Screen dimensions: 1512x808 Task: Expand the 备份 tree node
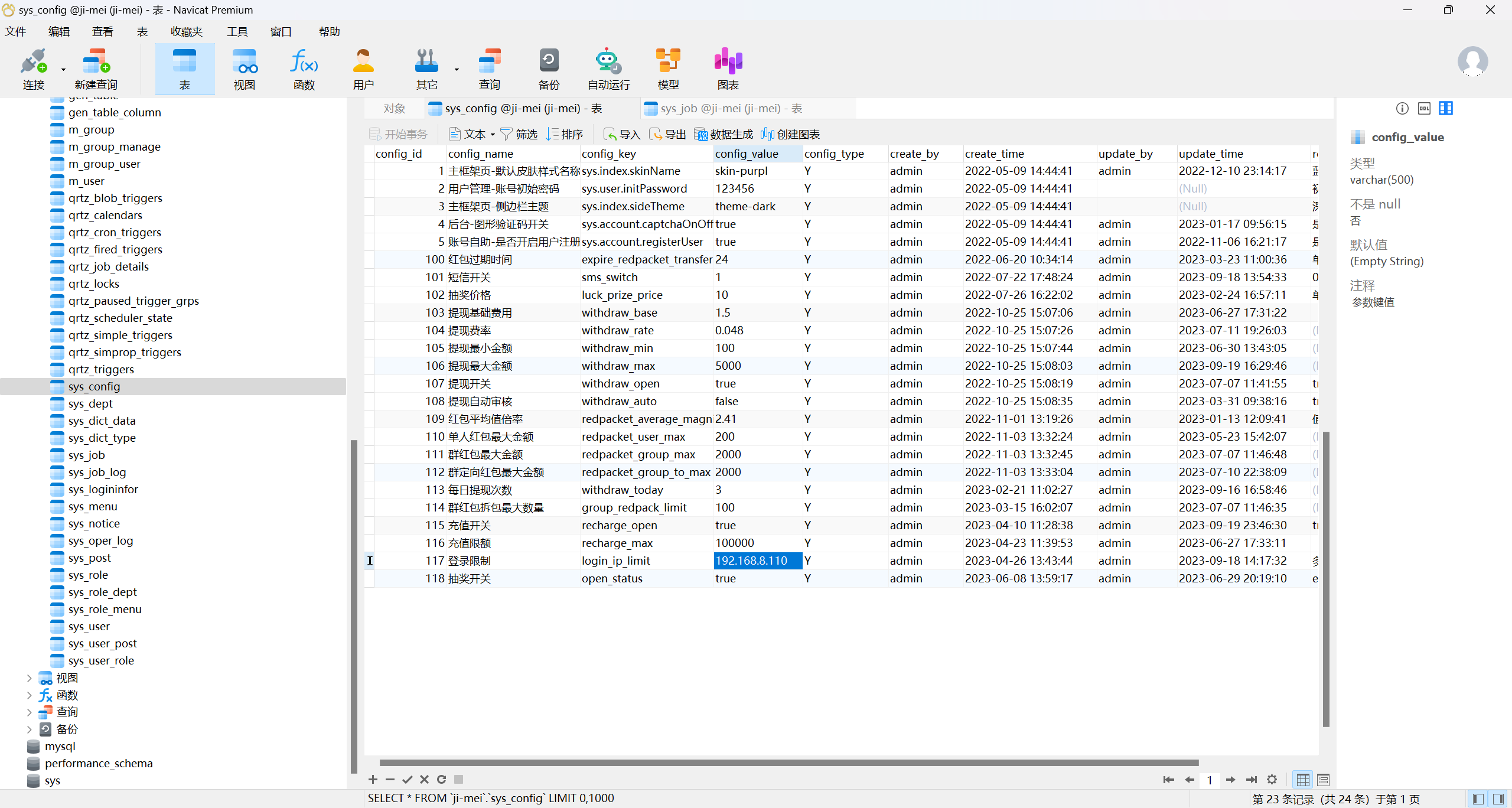(x=29, y=729)
